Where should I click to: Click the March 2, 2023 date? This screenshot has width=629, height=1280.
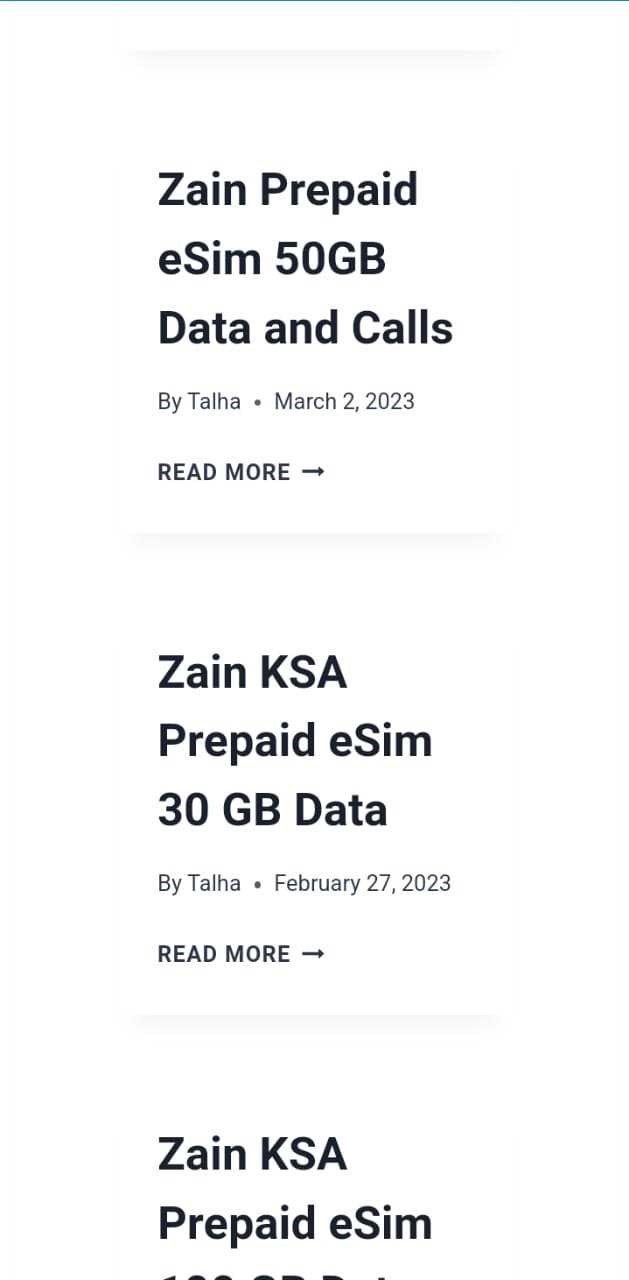[344, 401]
